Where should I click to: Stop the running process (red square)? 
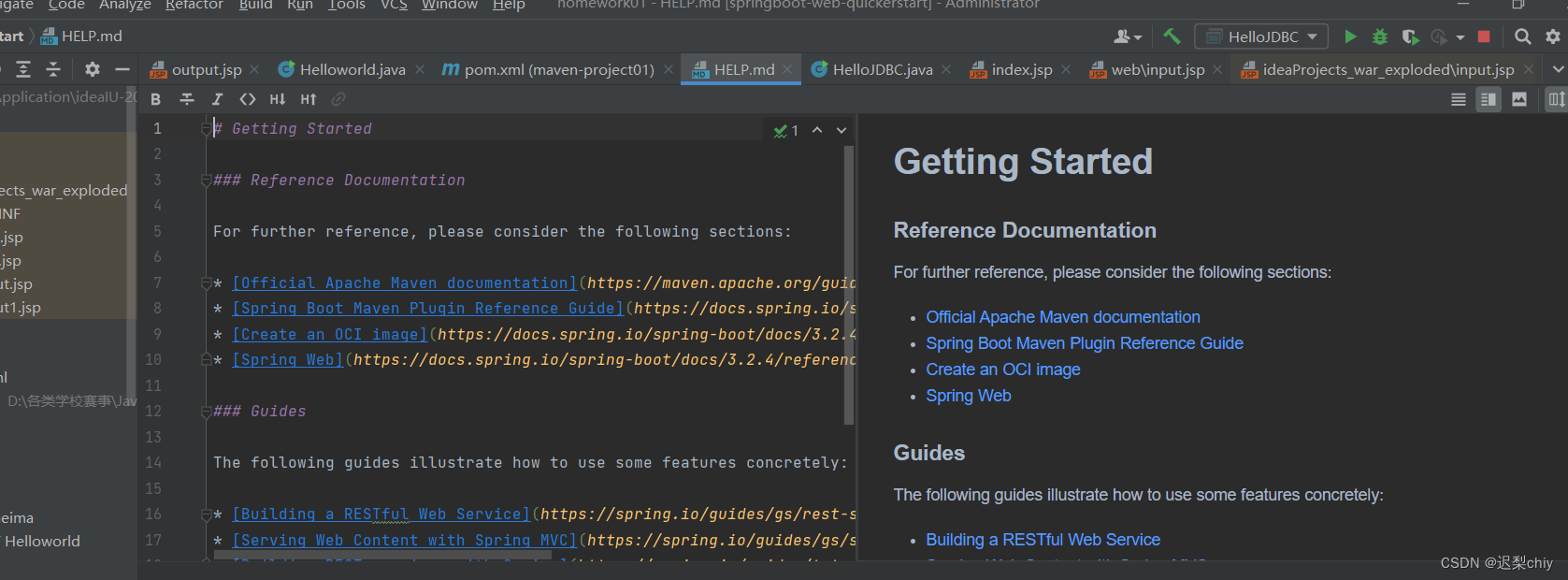1484,36
